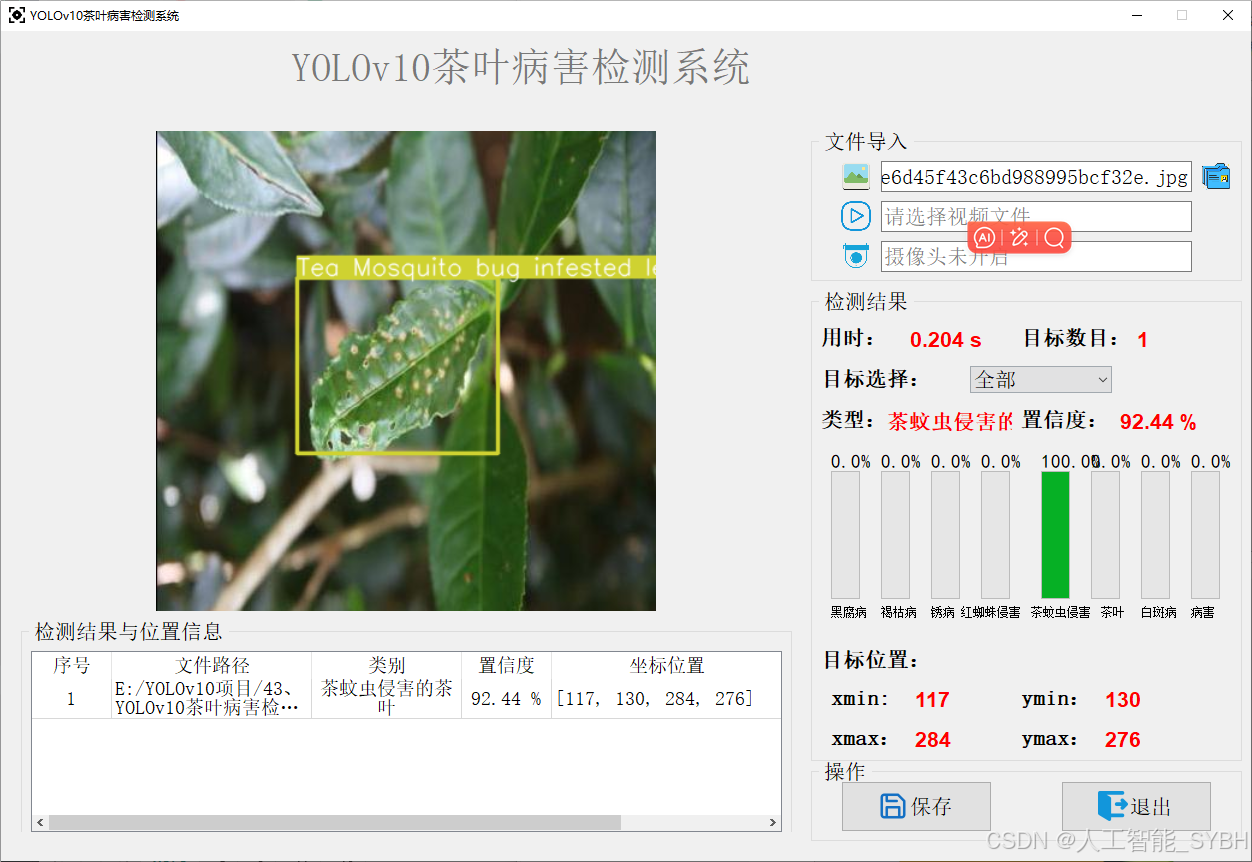Click the 黑腐病 probability bar
The height and width of the screenshot is (862, 1252).
pyautogui.click(x=845, y=535)
